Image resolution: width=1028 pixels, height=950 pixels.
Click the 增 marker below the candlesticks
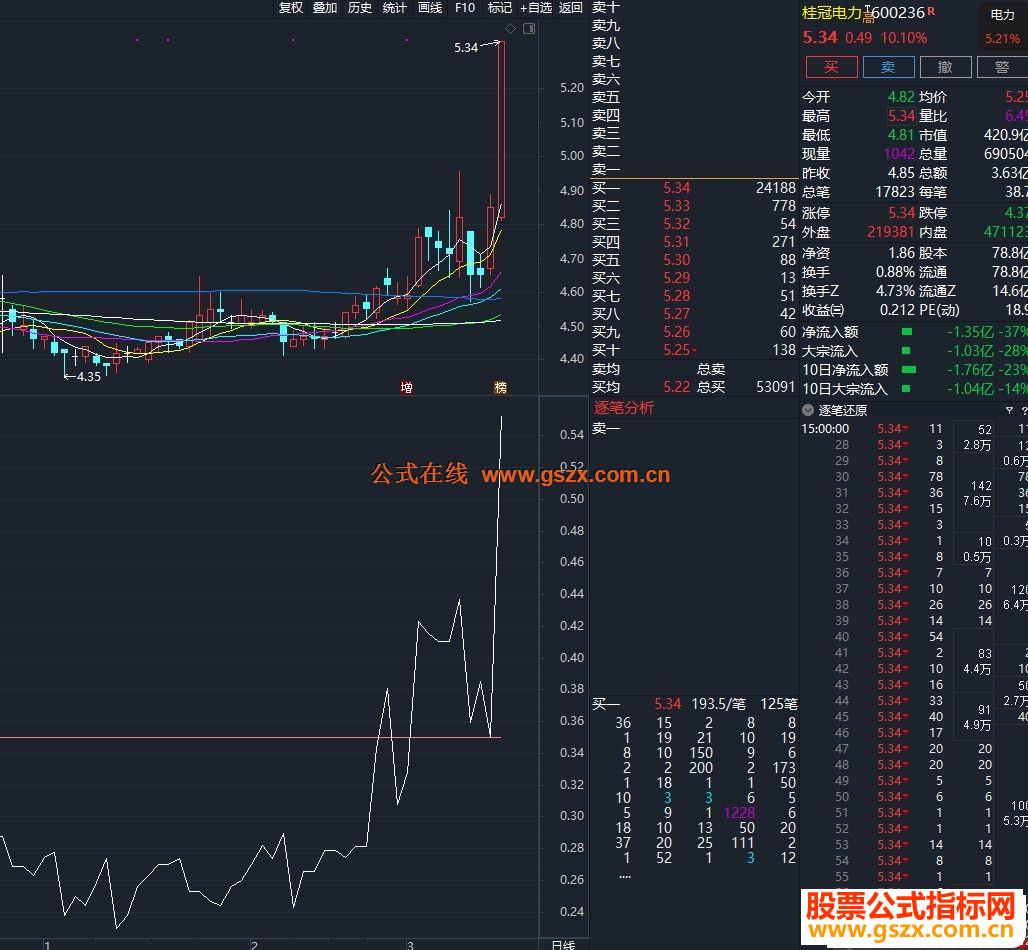(x=406, y=387)
